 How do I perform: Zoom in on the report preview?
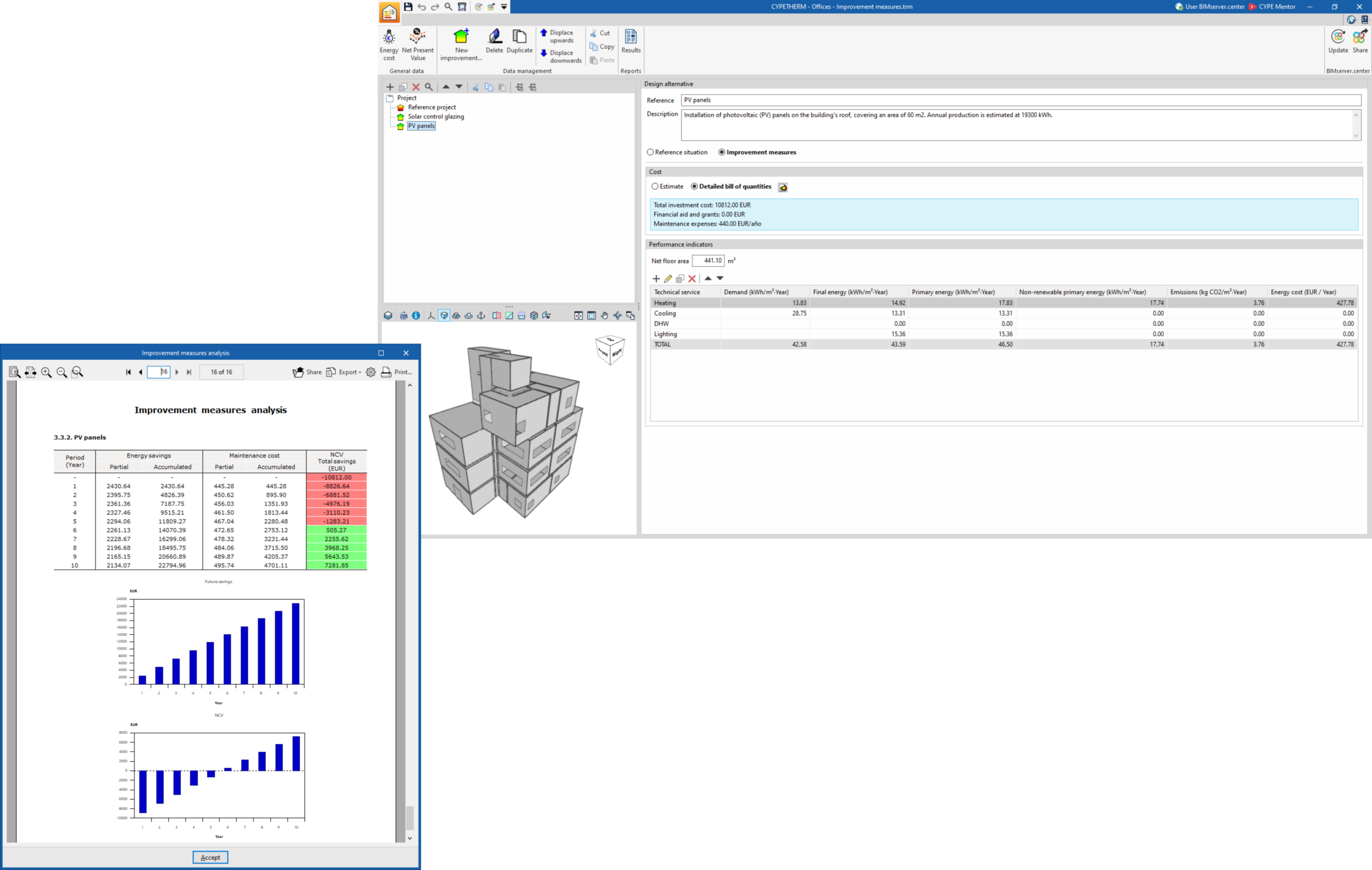(x=46, y=372)
